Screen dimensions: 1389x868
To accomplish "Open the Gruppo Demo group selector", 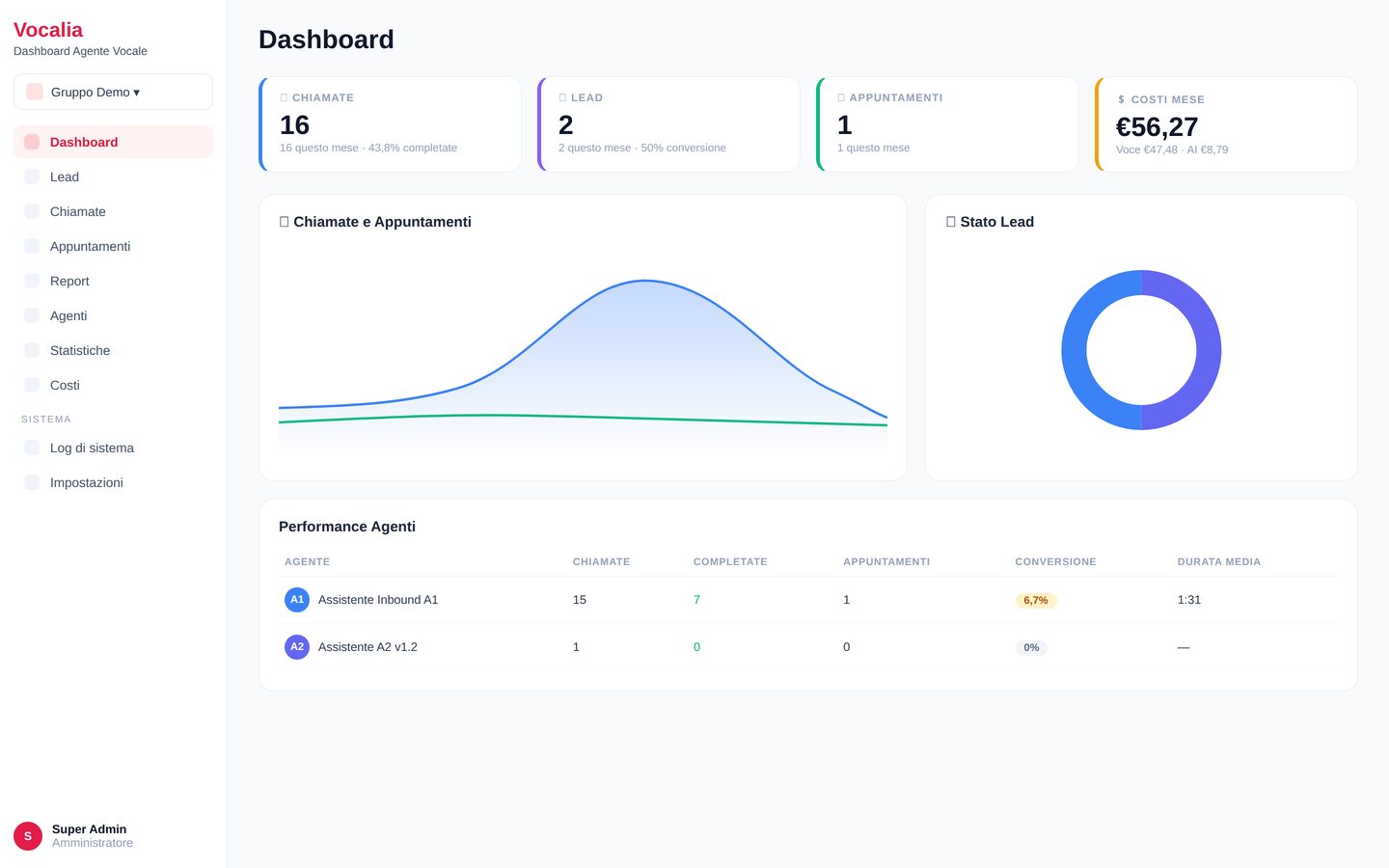I will [x=113, y=92].
